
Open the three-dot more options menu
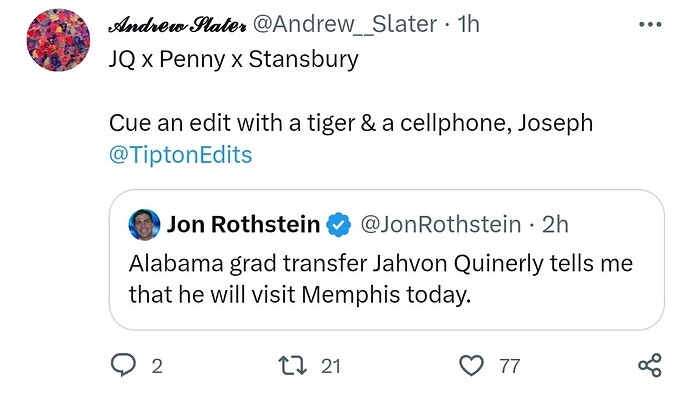(650, 25)
